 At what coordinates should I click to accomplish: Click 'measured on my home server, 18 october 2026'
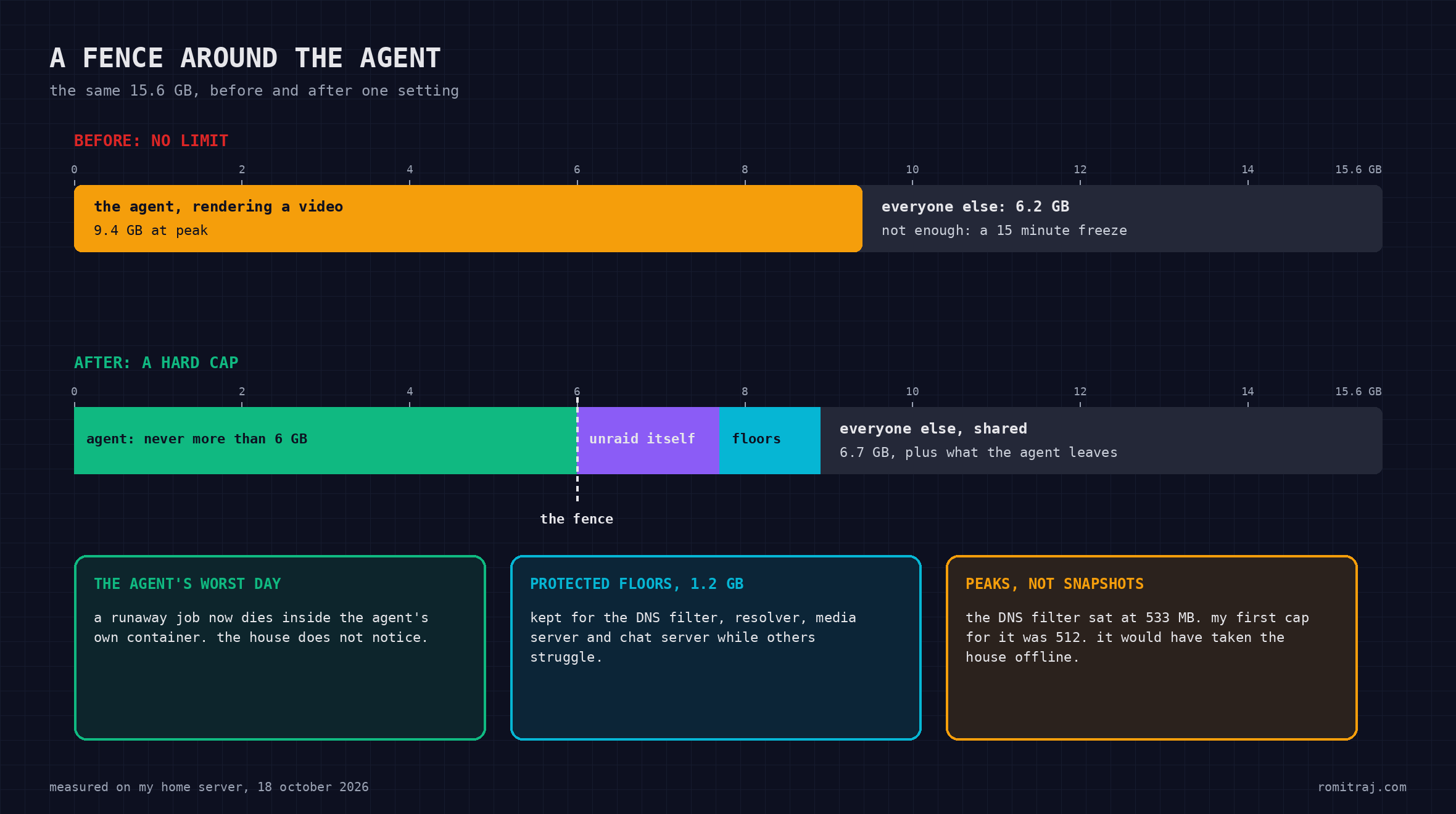click(x=209, y=787)
